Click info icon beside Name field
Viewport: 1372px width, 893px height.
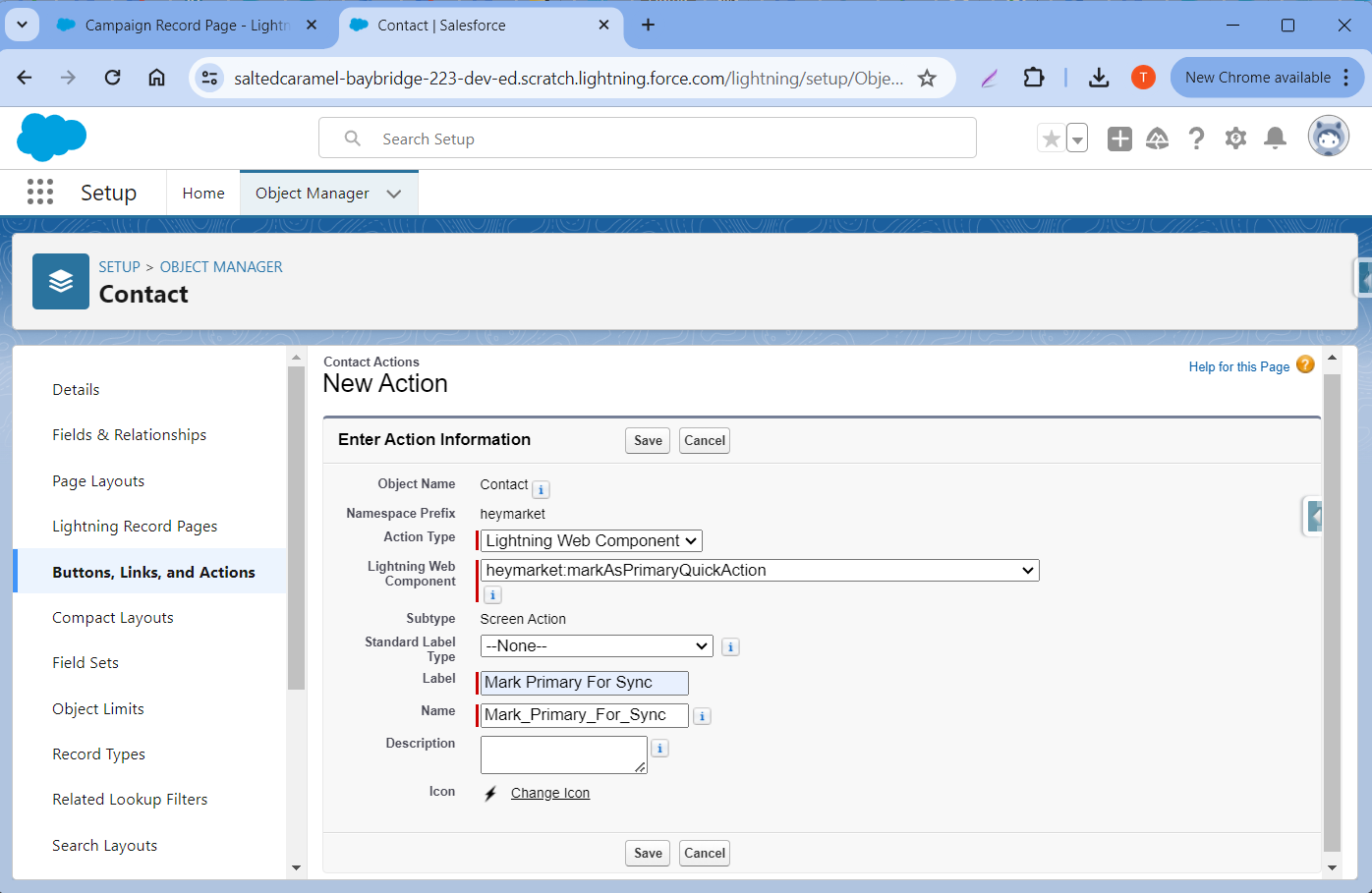pyautogui.click(x=702, y=716)
